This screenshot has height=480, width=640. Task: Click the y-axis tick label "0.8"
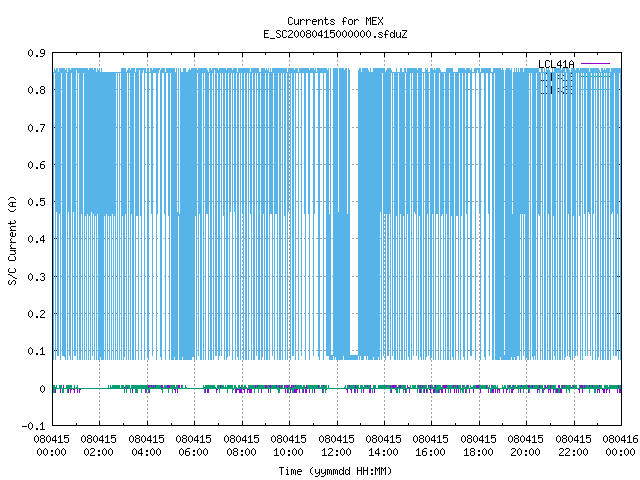pyautogui.click(x=36, y=90)
